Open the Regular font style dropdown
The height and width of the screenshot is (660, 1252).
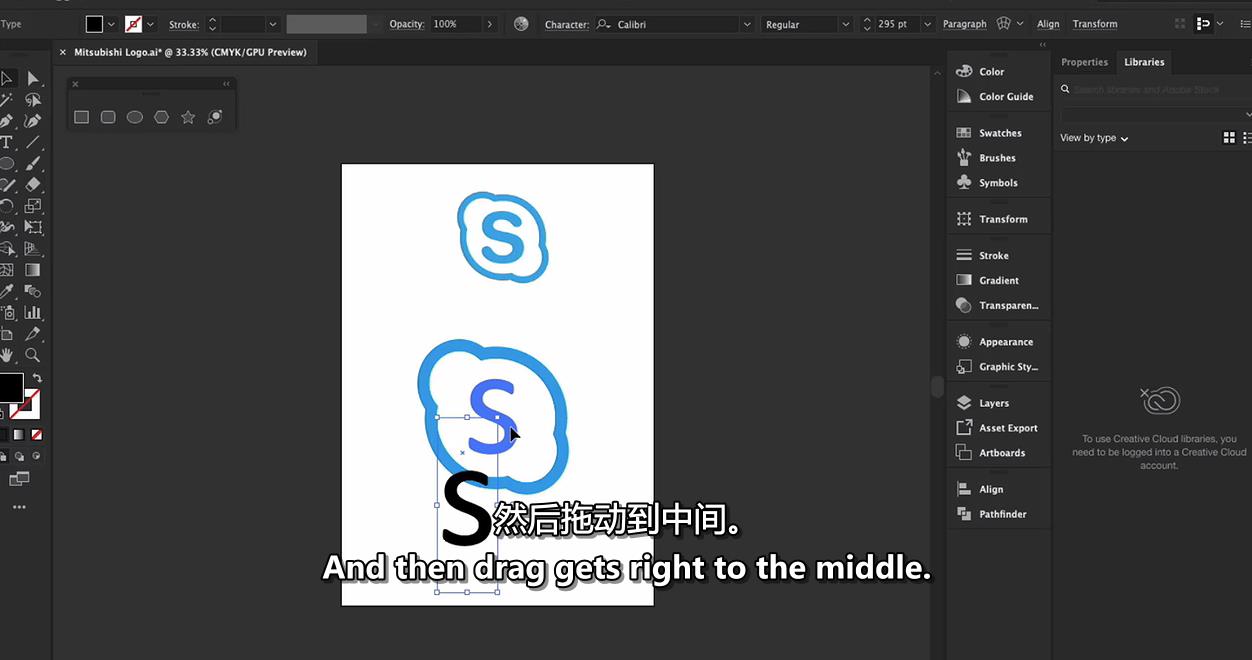(x=845, y=24)
